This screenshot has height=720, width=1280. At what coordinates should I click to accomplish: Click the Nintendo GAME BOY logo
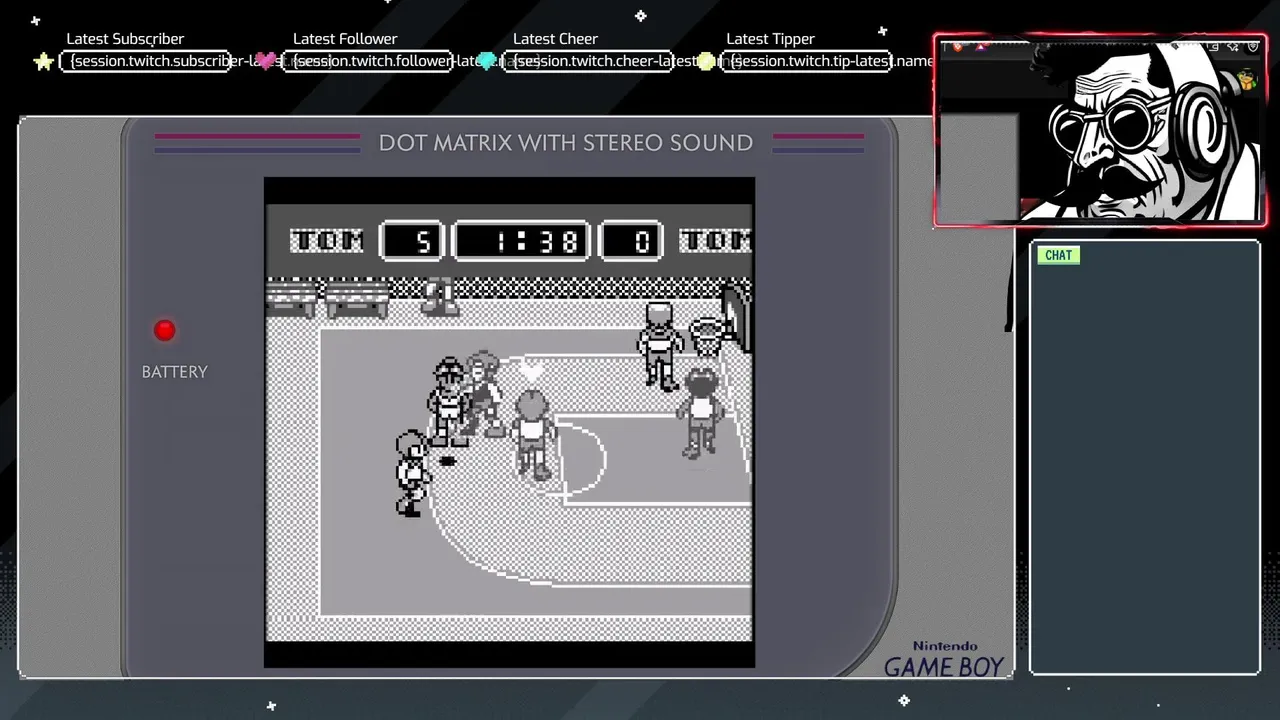pos(943,660)
